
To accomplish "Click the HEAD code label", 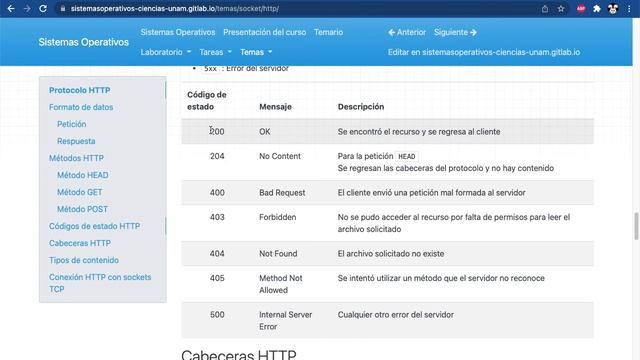I will click(x=407, y=156).
